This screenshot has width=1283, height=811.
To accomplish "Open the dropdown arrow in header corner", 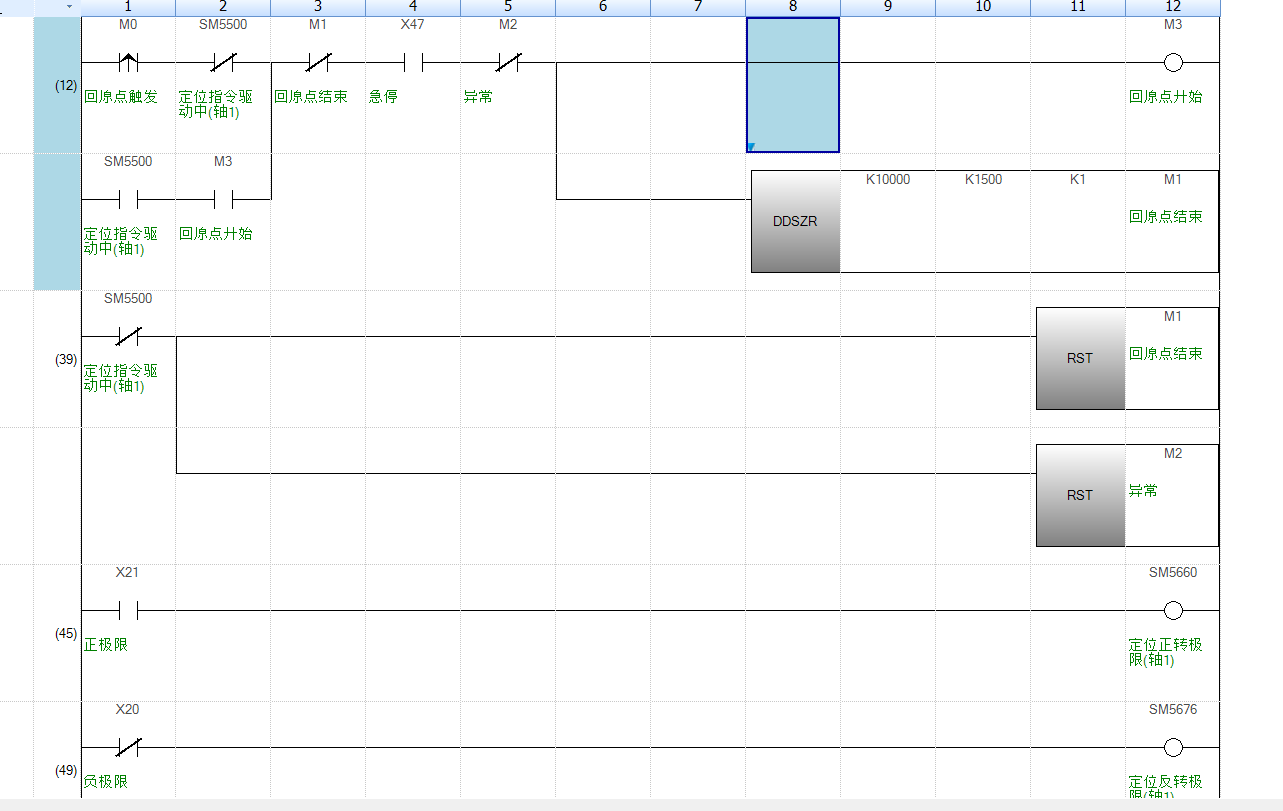I will (69, 7).
